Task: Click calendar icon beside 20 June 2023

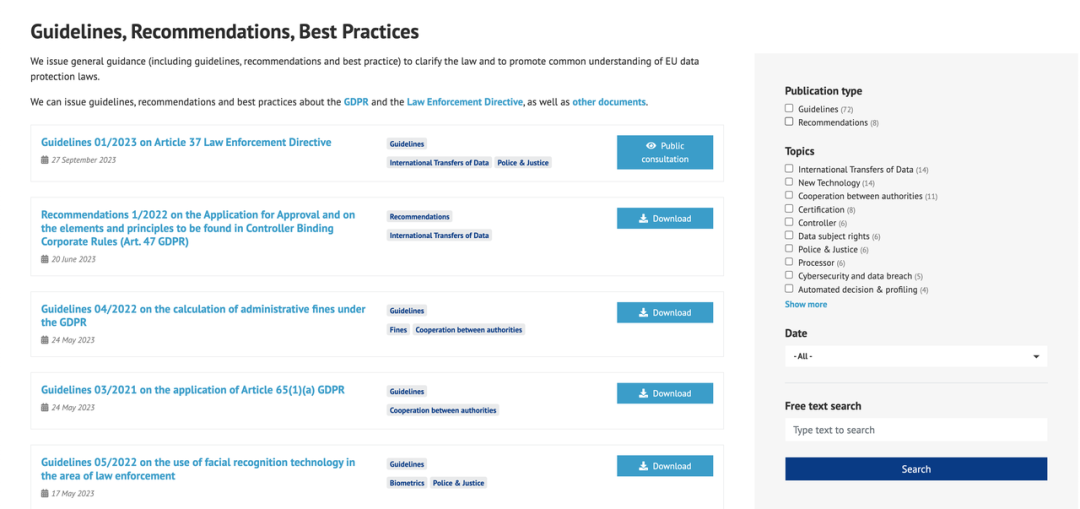Action: 45,260
